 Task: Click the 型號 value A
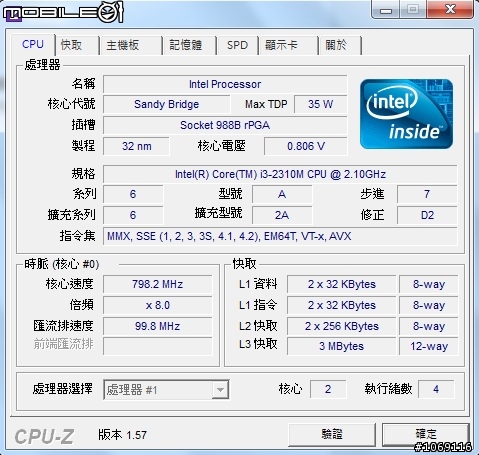282,194
